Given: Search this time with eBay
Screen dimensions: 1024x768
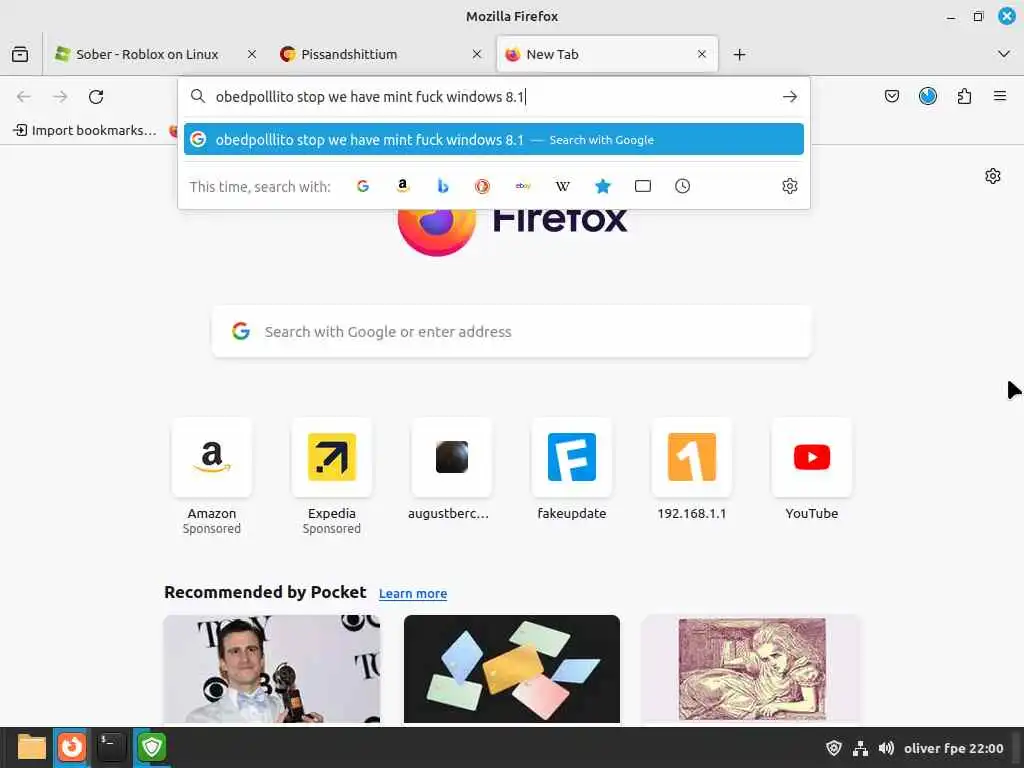Looking at the screenshot, I should pos(522,186).
